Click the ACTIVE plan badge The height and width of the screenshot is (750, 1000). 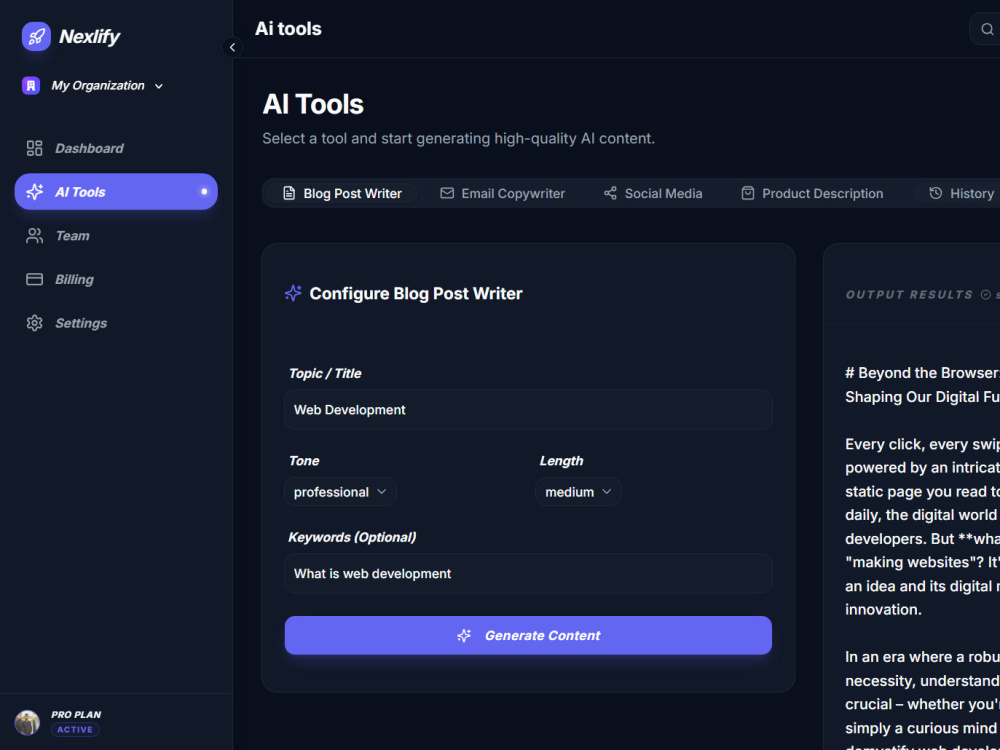pyautogui.click(x=75, y=730)
